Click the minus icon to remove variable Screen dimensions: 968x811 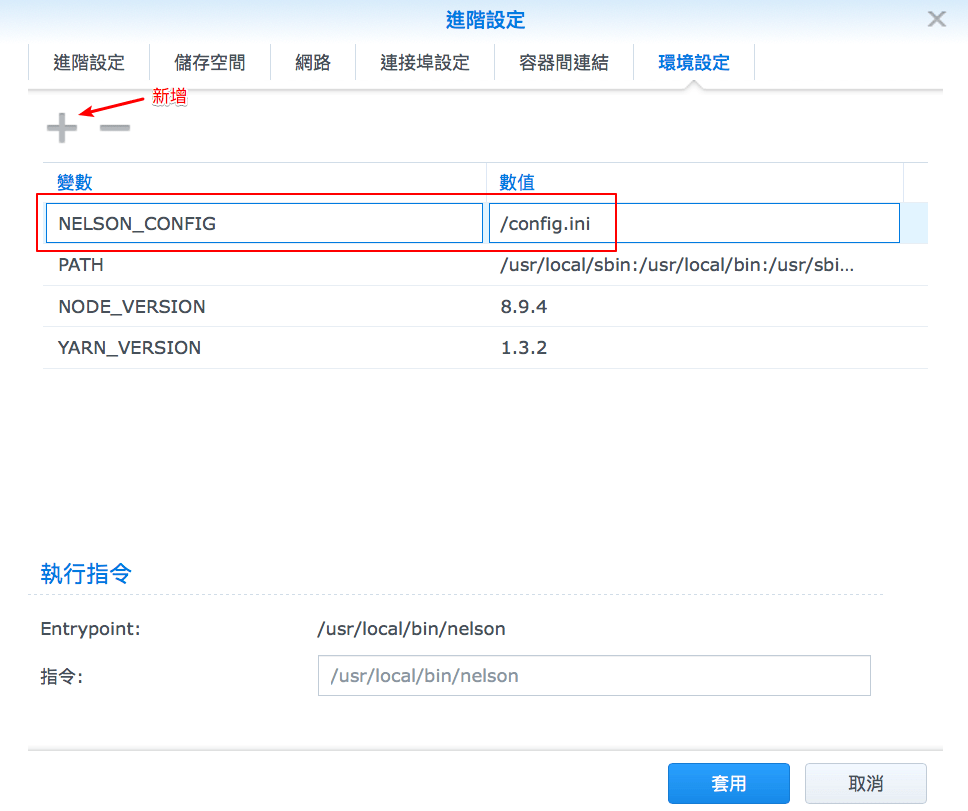(115, 128)
